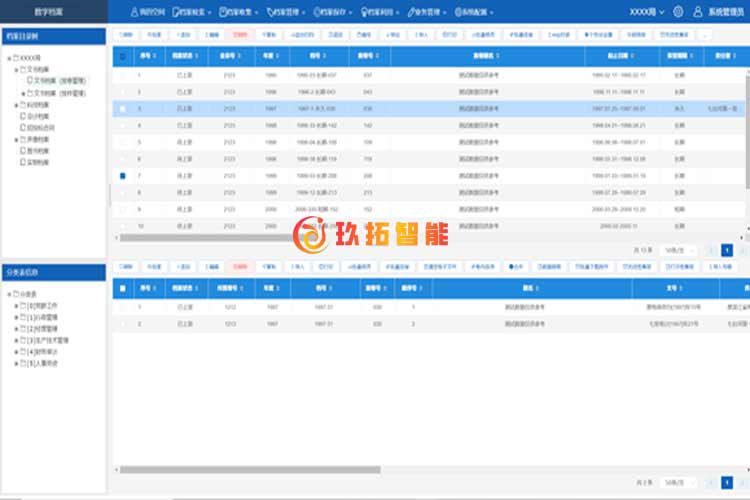This screenshot has height=500, width=750.
Task: Tick the checkbox for lower table row 2
Action: 123,324
